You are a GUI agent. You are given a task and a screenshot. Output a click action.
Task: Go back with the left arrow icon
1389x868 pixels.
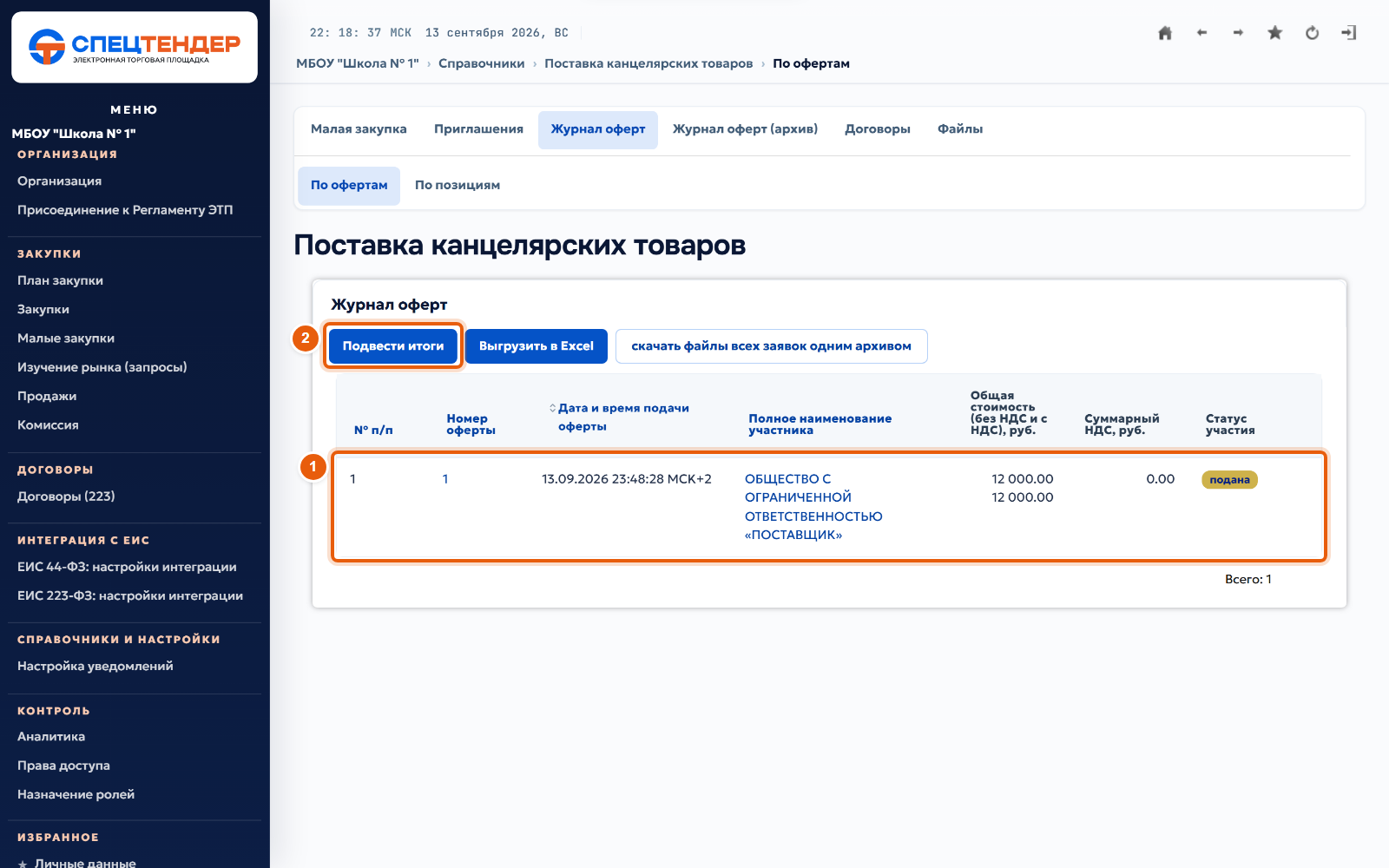(1201, 33)
